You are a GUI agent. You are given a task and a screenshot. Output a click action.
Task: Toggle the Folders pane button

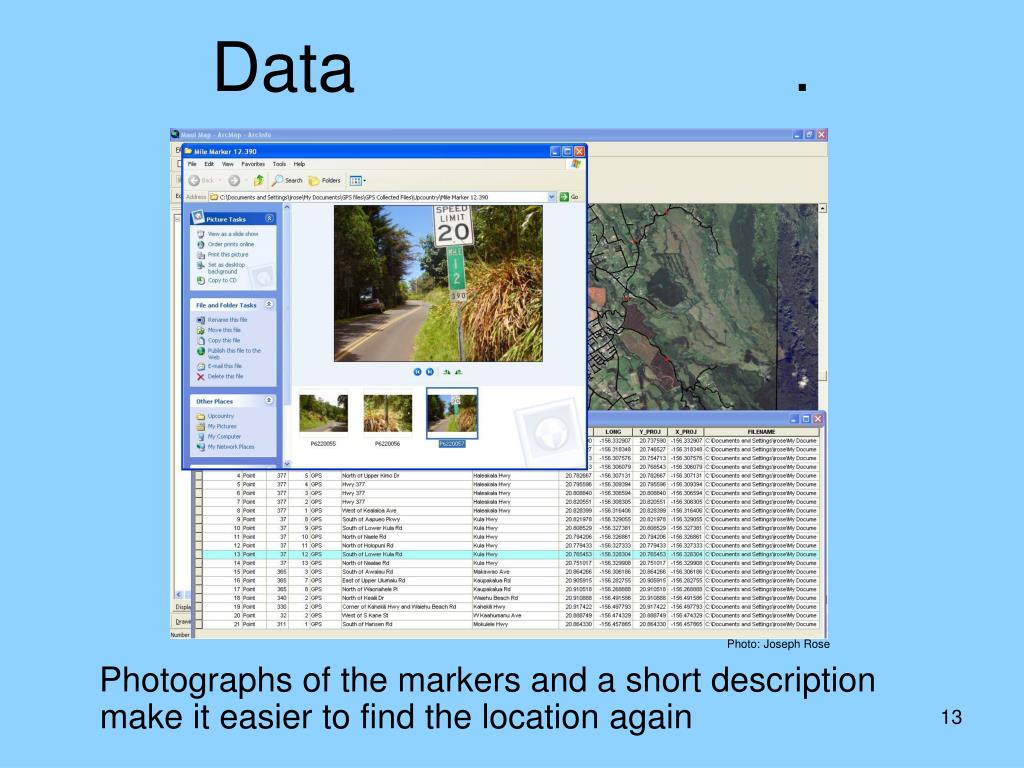point(325,180)
